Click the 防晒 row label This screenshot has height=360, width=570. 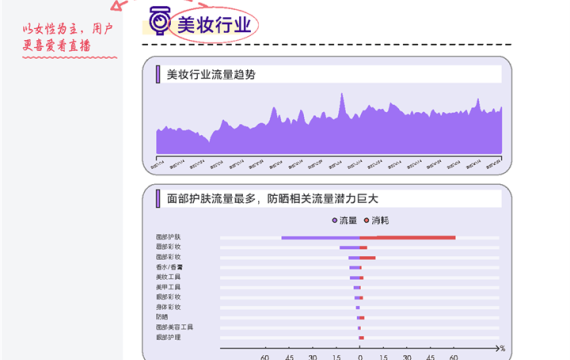click(162, 317)
